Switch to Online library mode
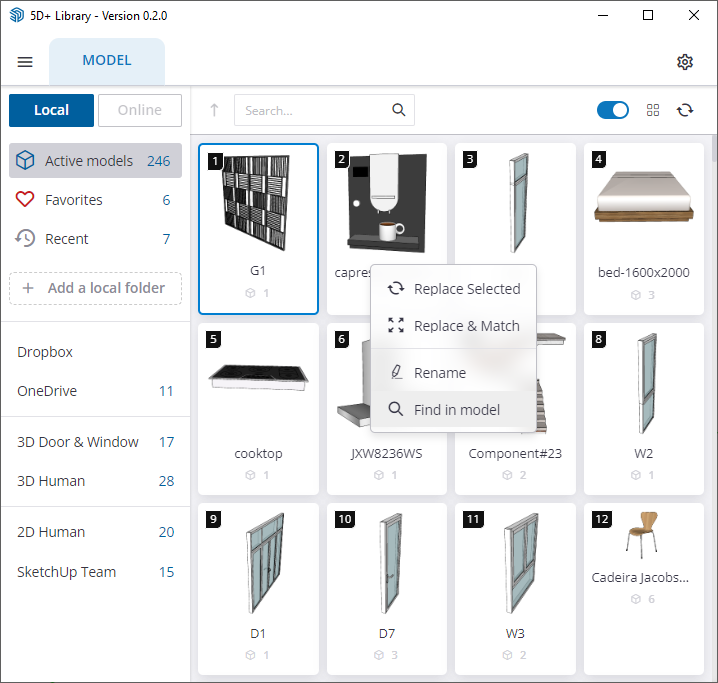Image resolution: width=718 pixels, height=683 pixels. [140, 110]
